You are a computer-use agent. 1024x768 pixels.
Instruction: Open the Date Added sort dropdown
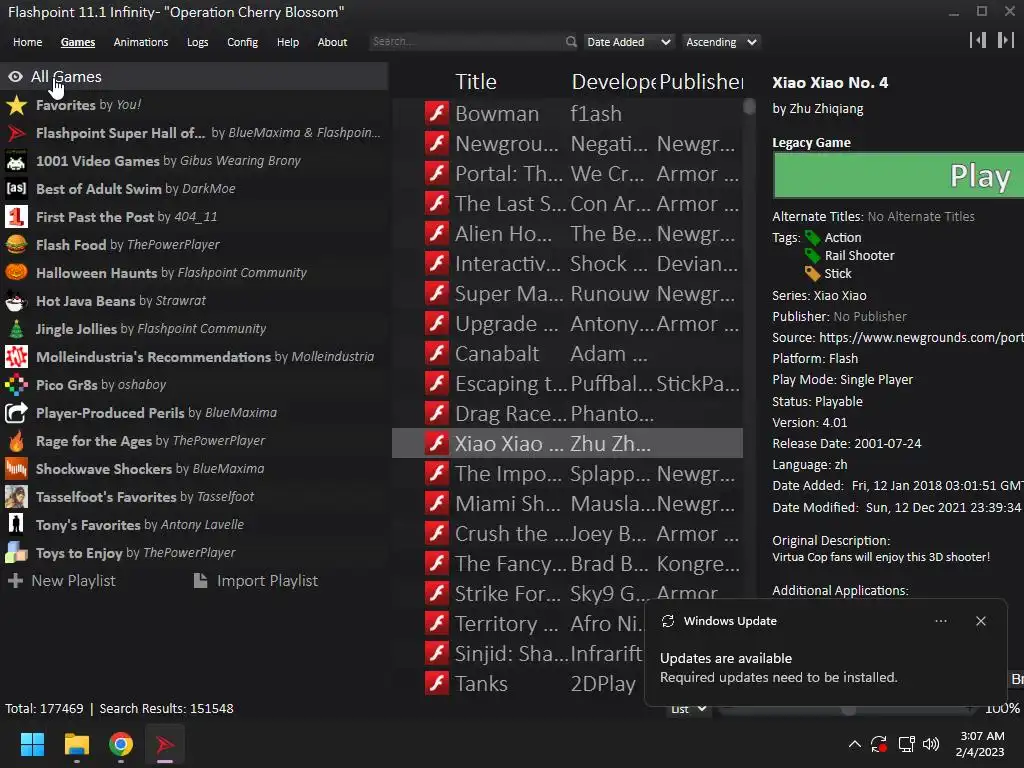click(x=628, y=42)
